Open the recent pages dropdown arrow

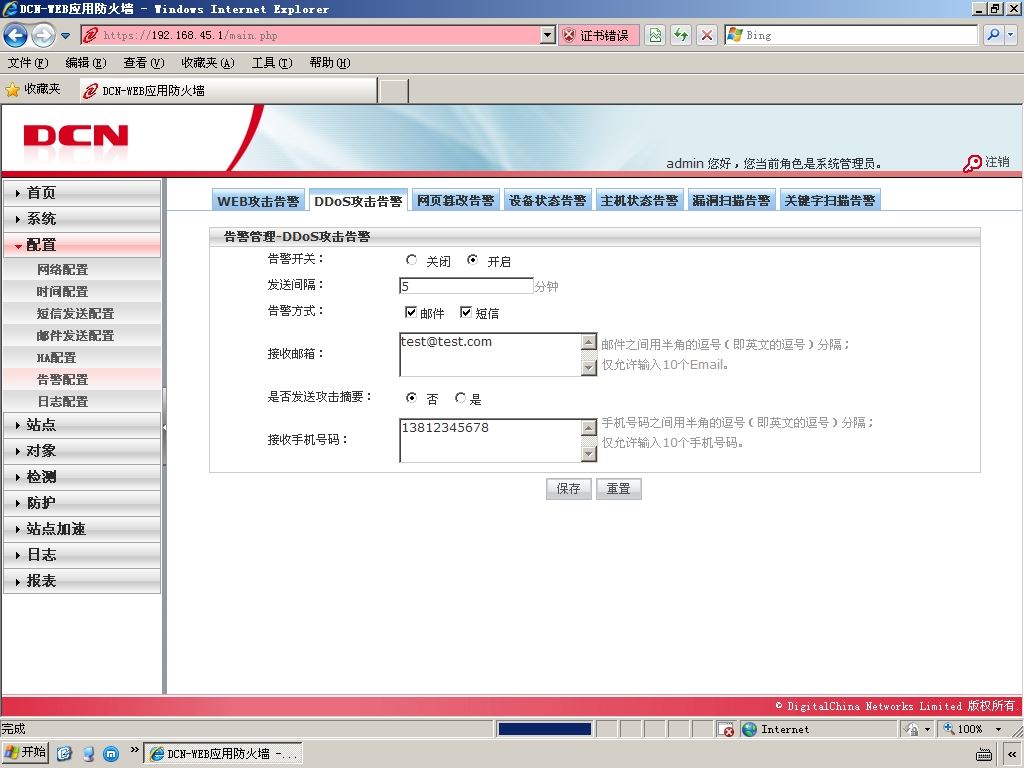point(65,36)
